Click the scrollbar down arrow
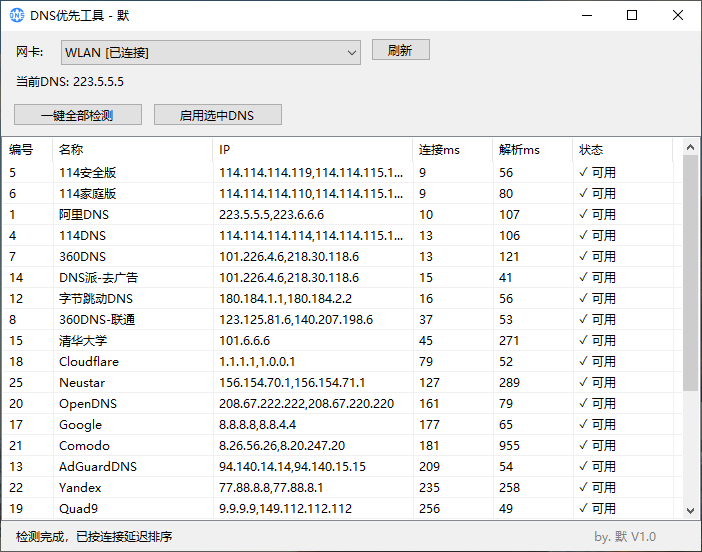 (690, 510)
